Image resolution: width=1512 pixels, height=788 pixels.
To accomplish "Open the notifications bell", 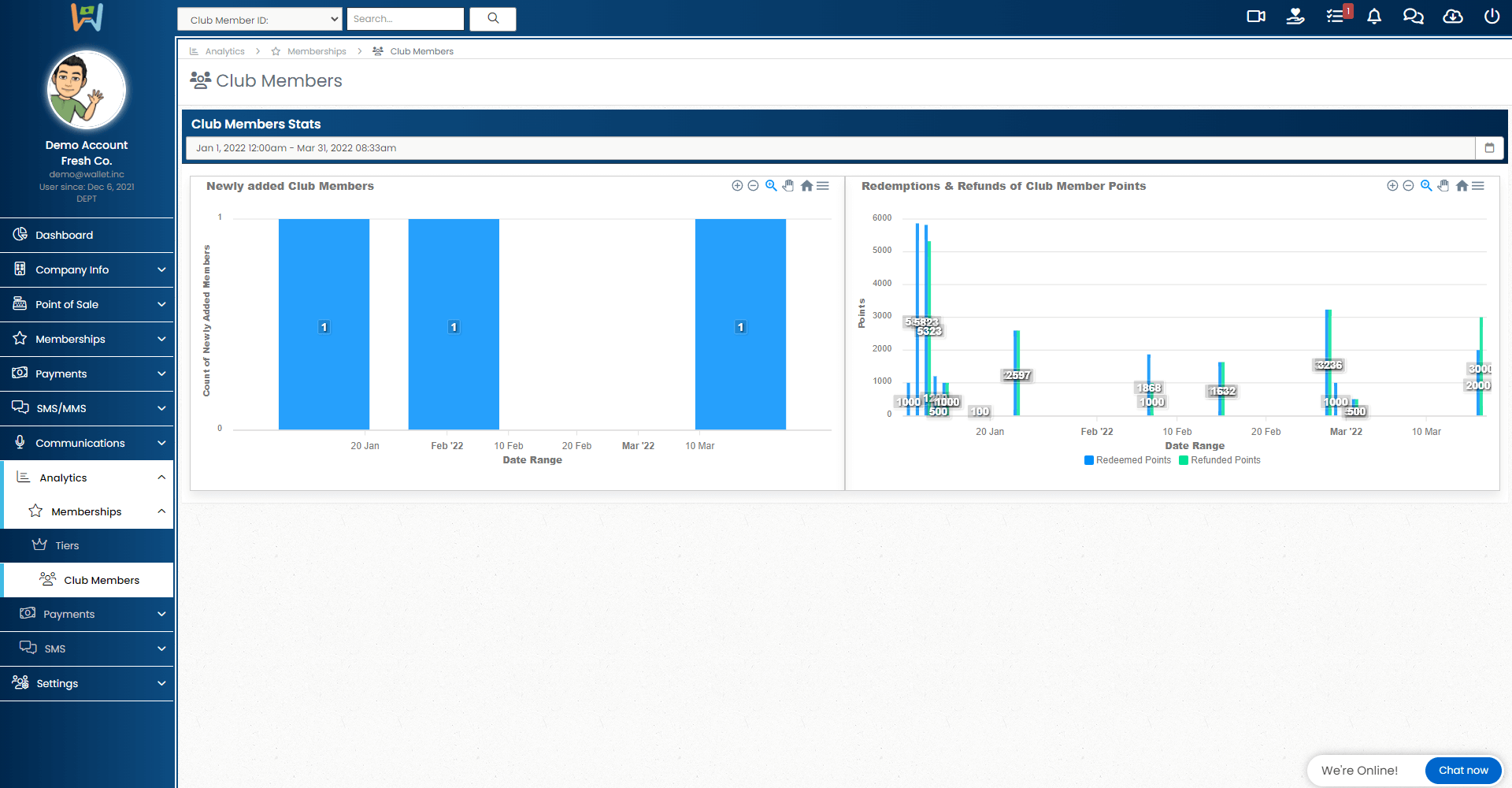I will pyautogui.click(x=1374, y=17).
